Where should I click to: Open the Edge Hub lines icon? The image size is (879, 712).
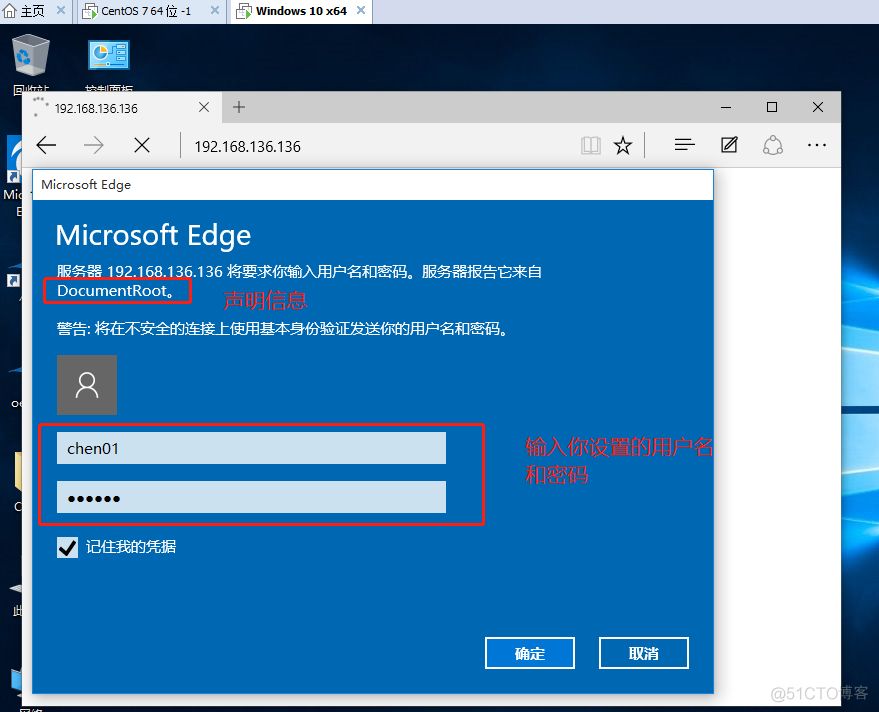tap(684, 145)
